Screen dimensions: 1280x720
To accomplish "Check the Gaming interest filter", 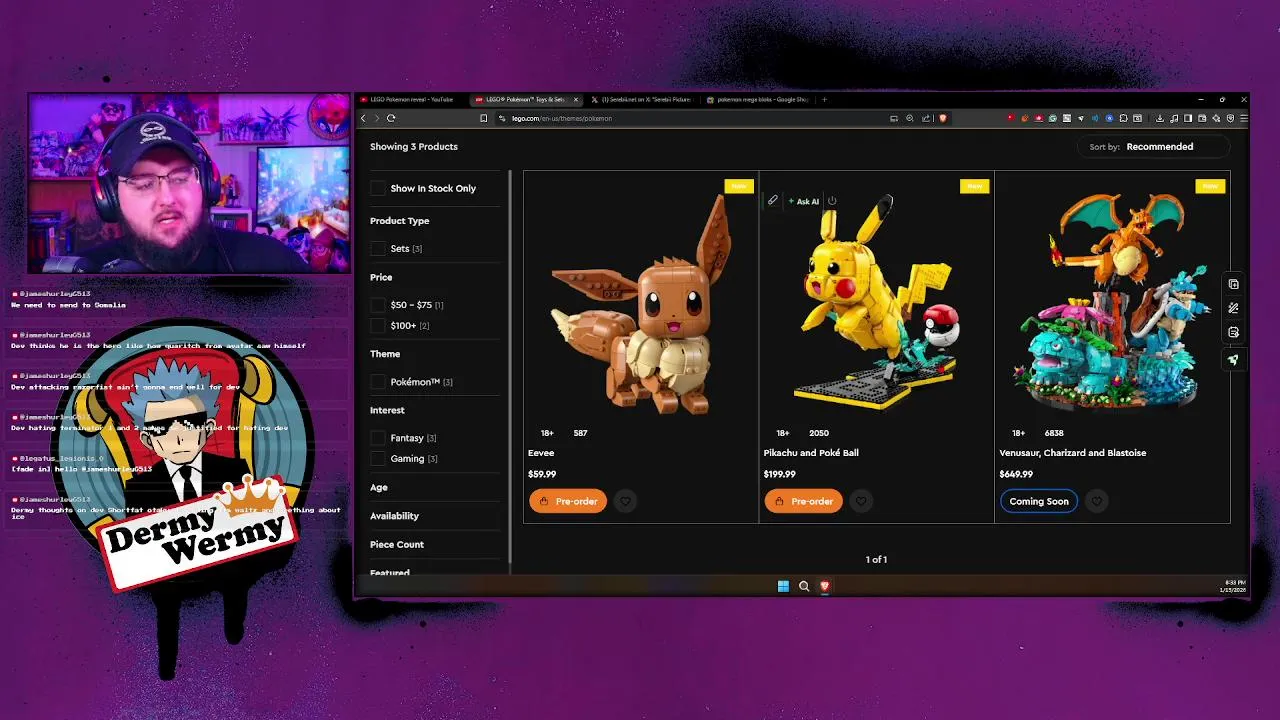I will coord(377,458).
